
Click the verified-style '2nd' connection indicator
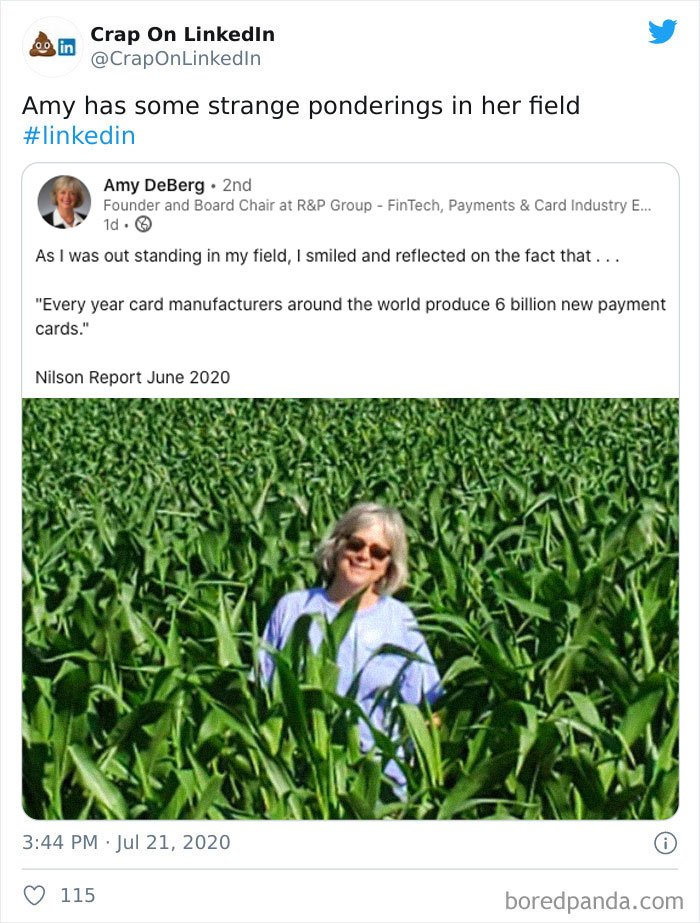coord(239,186)
